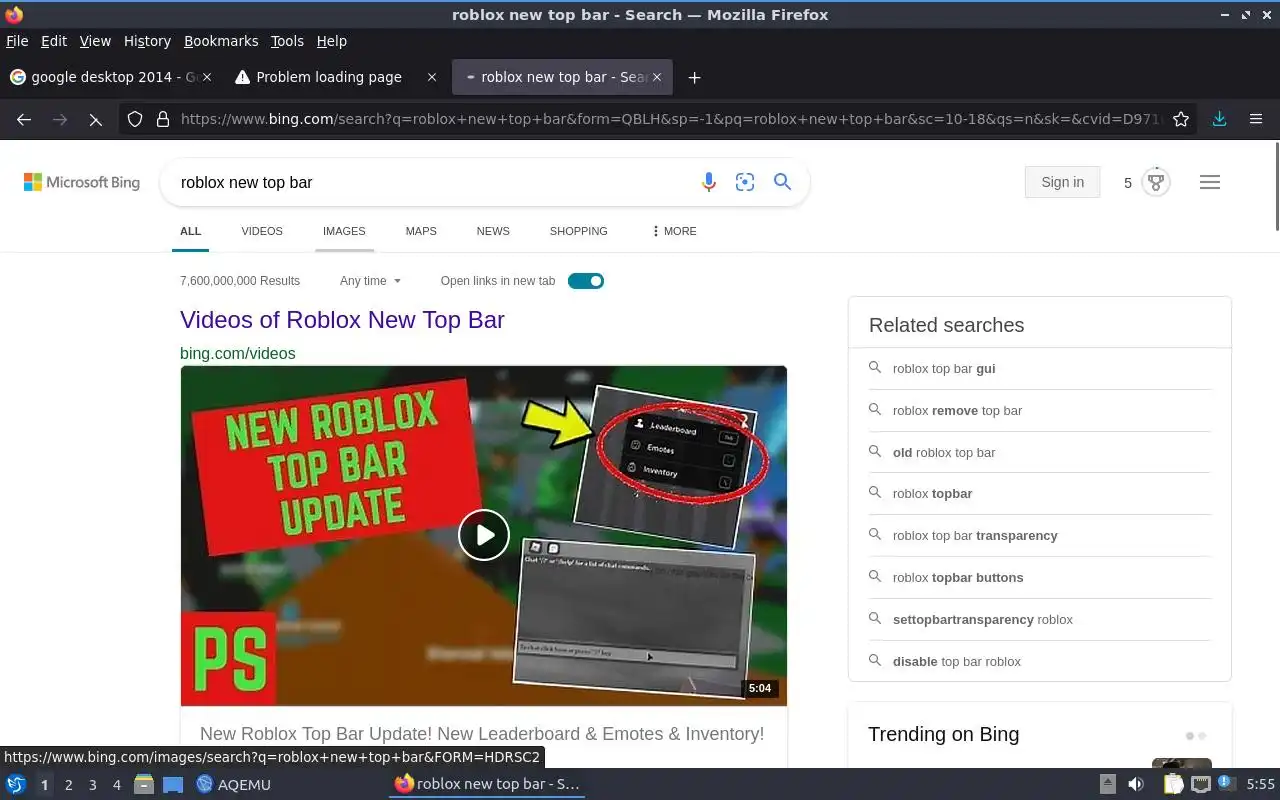Open the File menu

pos(17,41)
